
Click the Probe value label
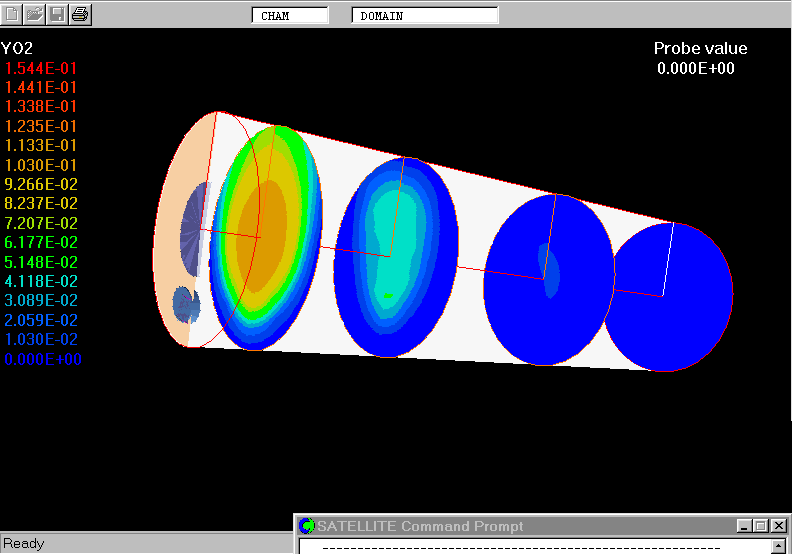(700, 49)
